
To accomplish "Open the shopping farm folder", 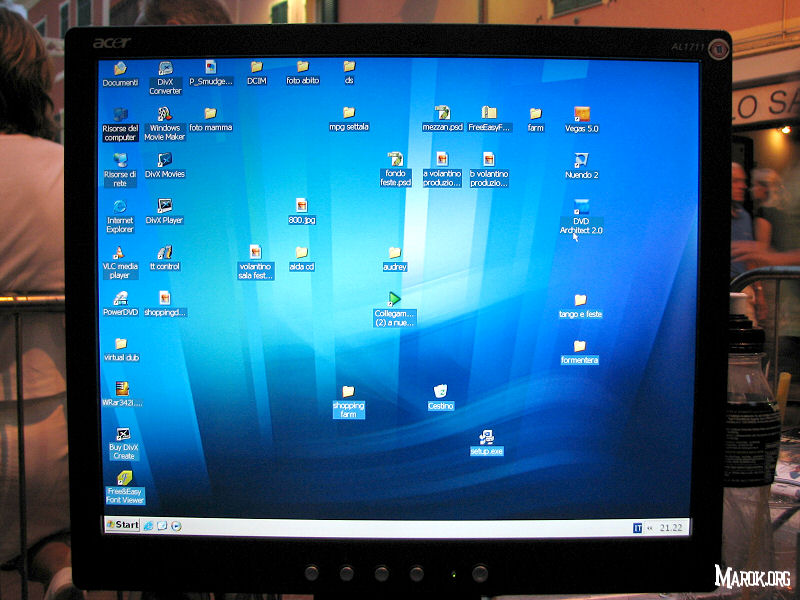I will pos(348,403).
